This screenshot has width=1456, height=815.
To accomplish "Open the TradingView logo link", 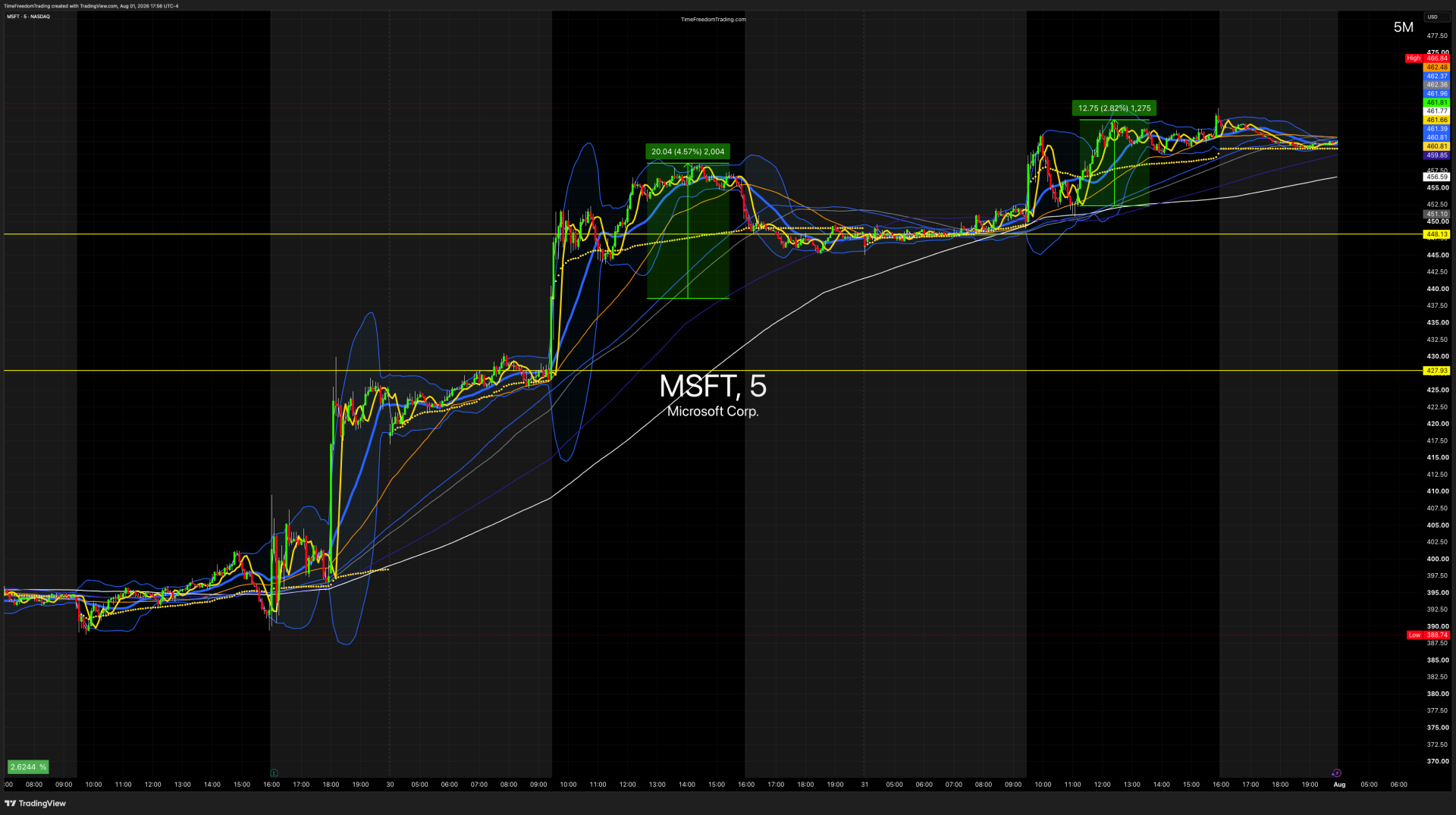I will pyautogui.click(x=36, y=804).
